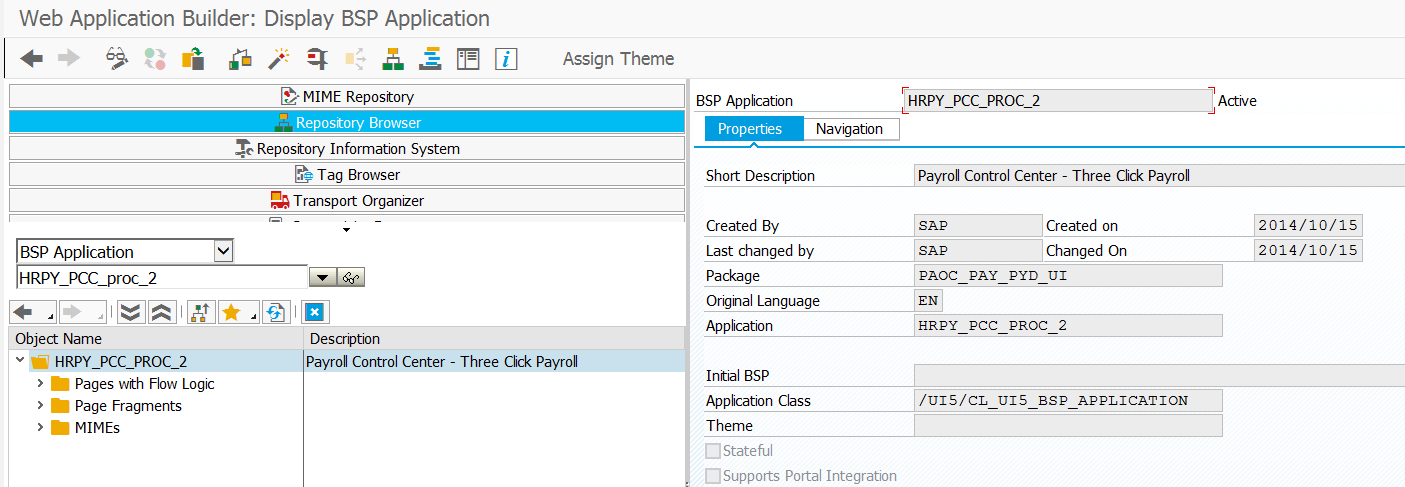Switch to the Navigation tab
The height and width of the screenshot is (487, 1405).
[x=849, y=129]
